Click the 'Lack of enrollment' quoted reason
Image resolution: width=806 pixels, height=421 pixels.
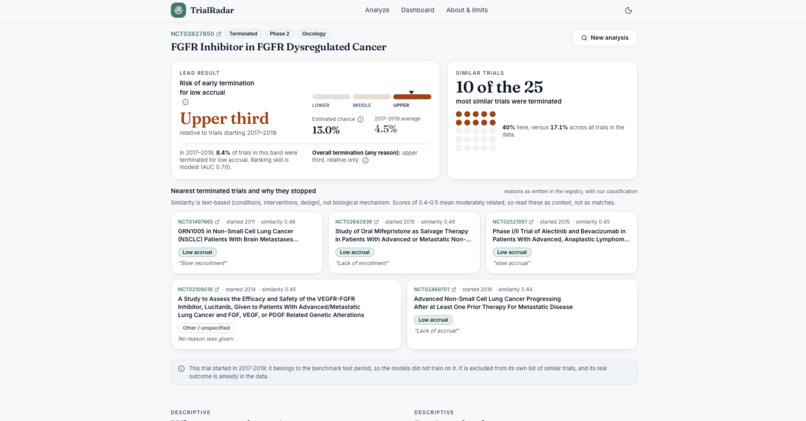[362, 263]
